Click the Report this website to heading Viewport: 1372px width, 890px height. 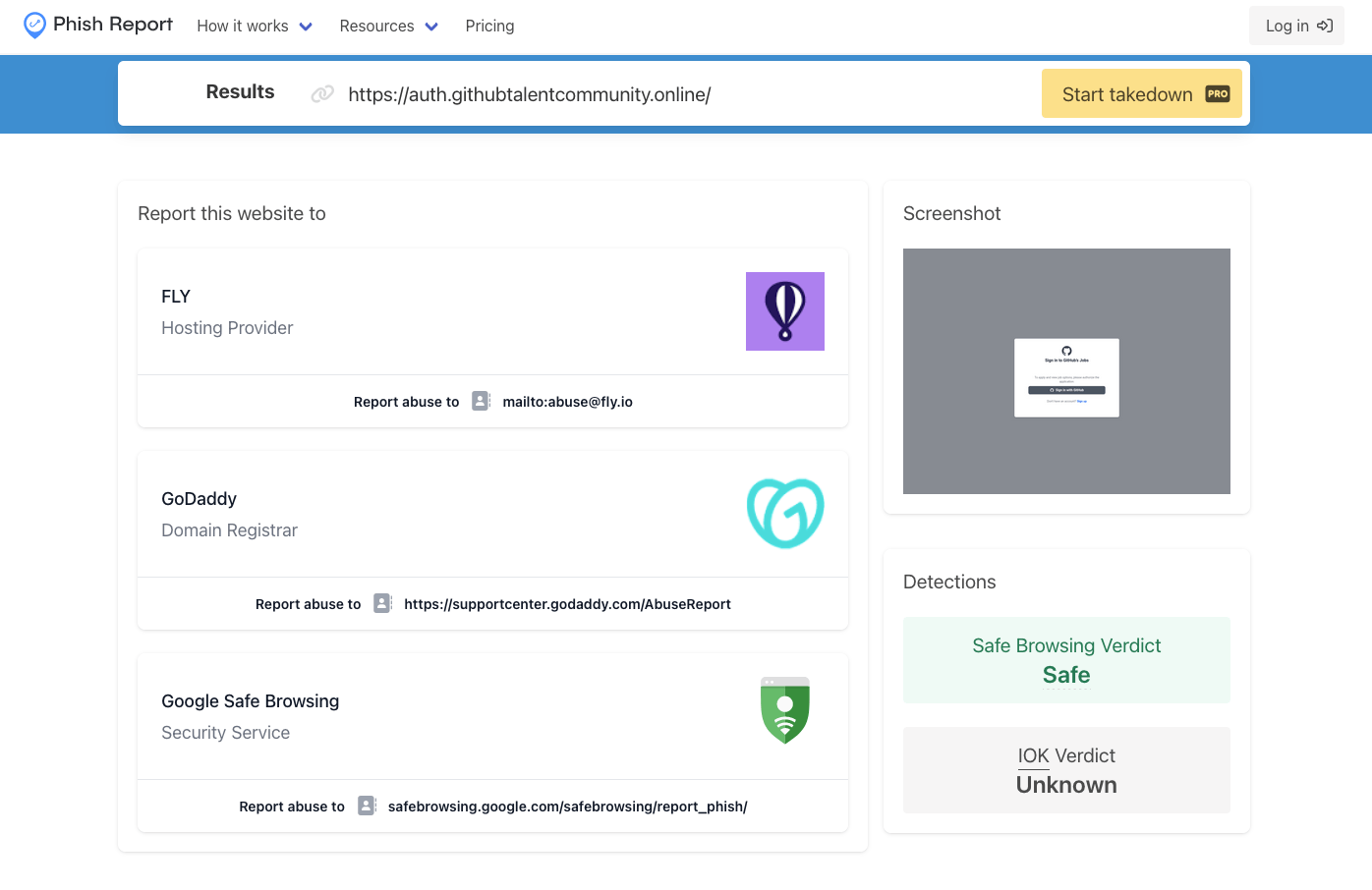point(231,213)
